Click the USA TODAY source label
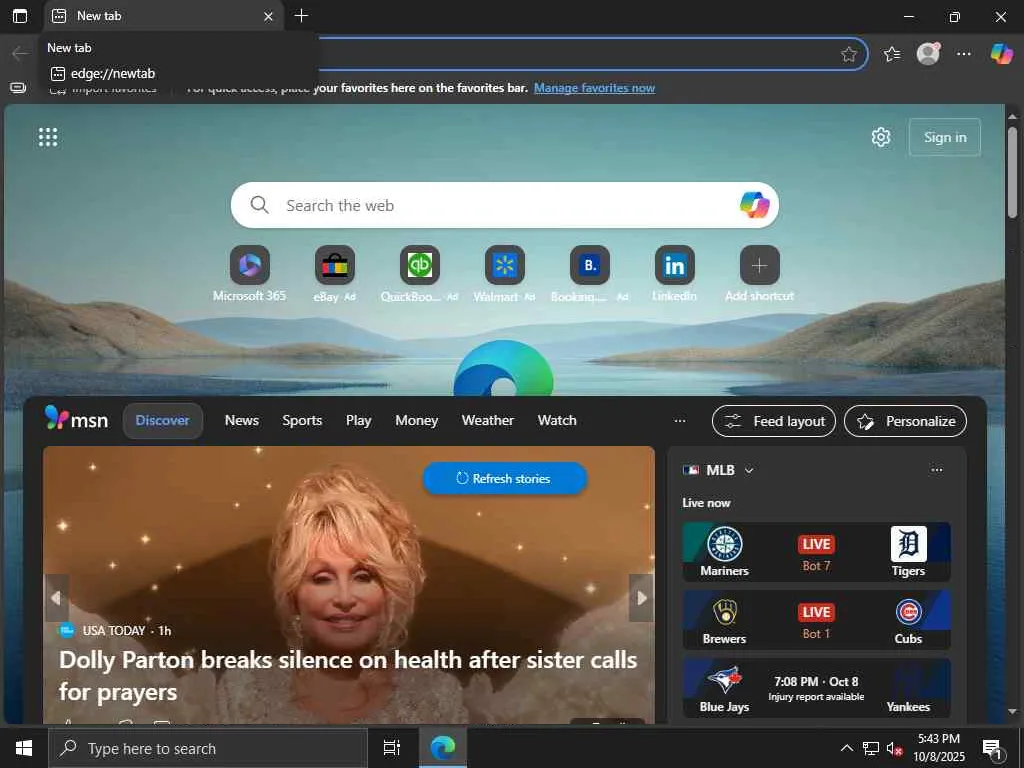This screenshot has width=1024, height=768. coord(114,630)
